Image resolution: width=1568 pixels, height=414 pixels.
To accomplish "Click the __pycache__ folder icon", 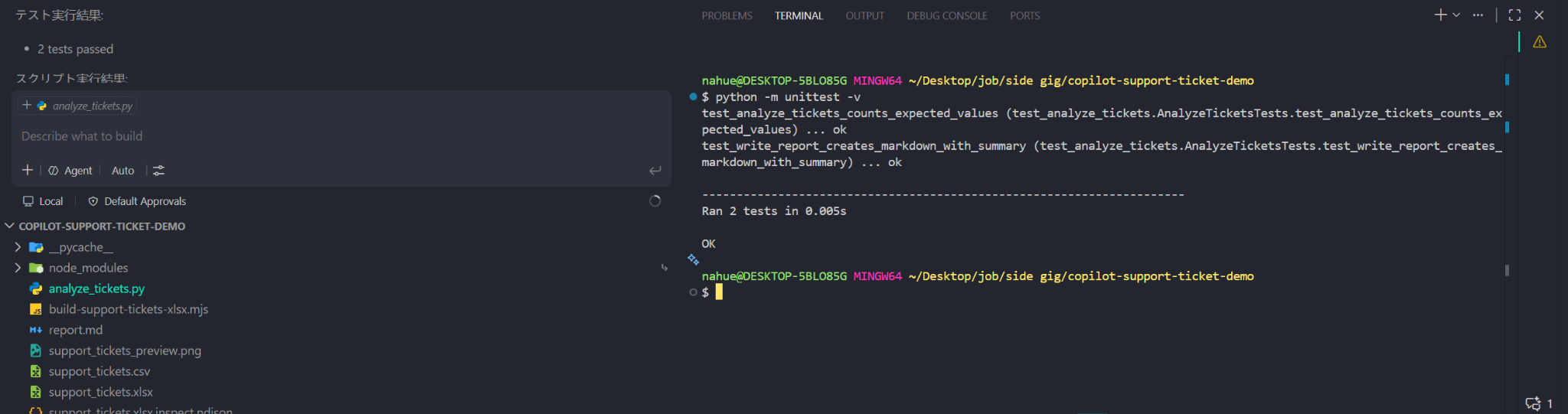I will point(36,247).
